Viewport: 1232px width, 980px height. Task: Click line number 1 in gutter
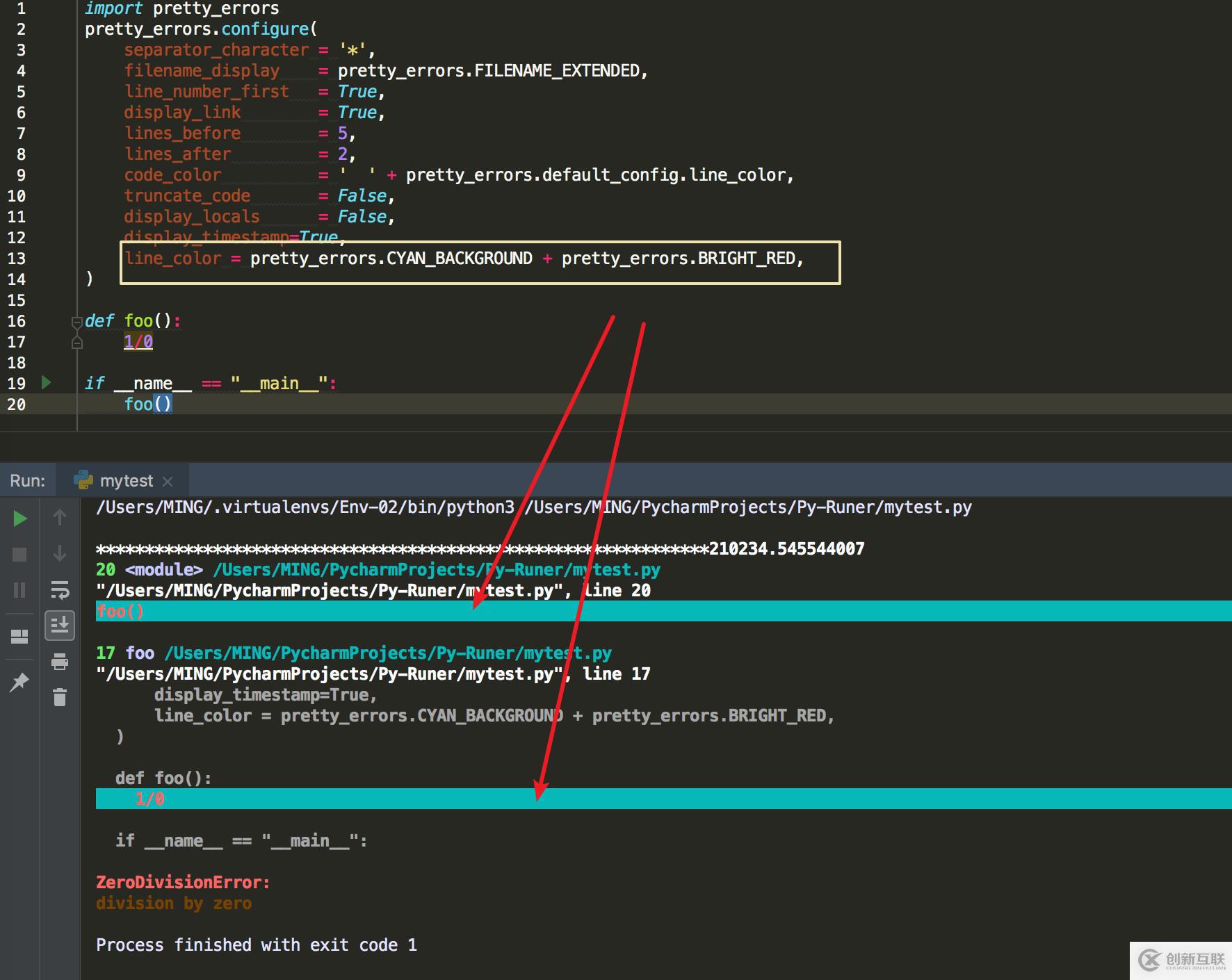pos(21,9)
